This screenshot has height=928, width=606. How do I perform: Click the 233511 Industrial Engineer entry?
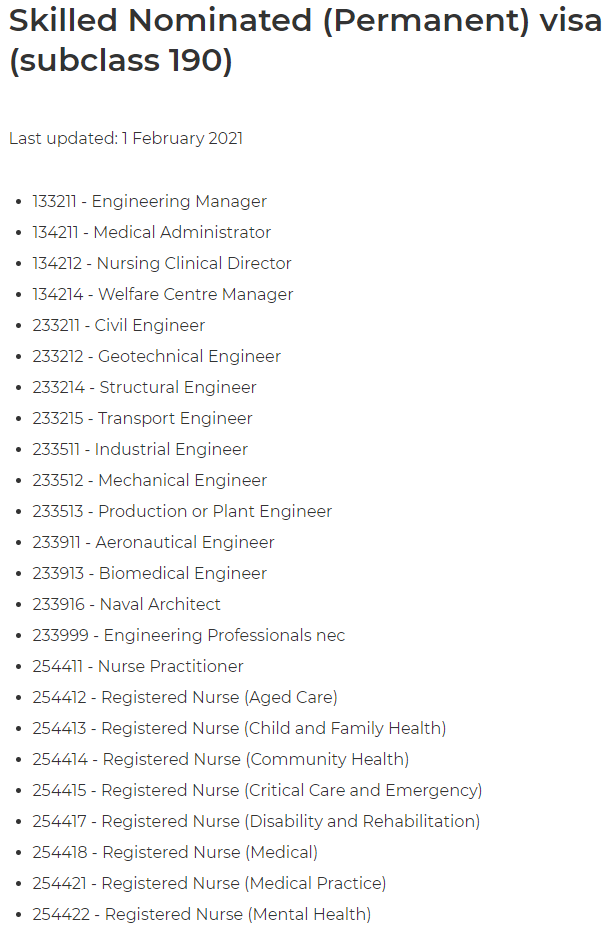tap(140, 449)
